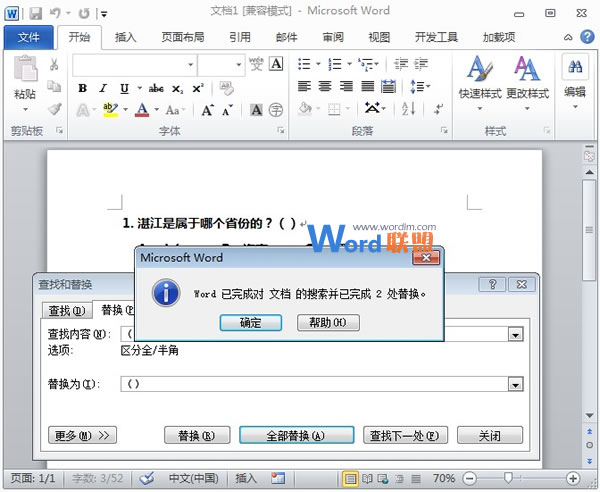
Task: Switch to the 插入 ribbon tab
Action: pyautogui.click(x=126, y=37)
